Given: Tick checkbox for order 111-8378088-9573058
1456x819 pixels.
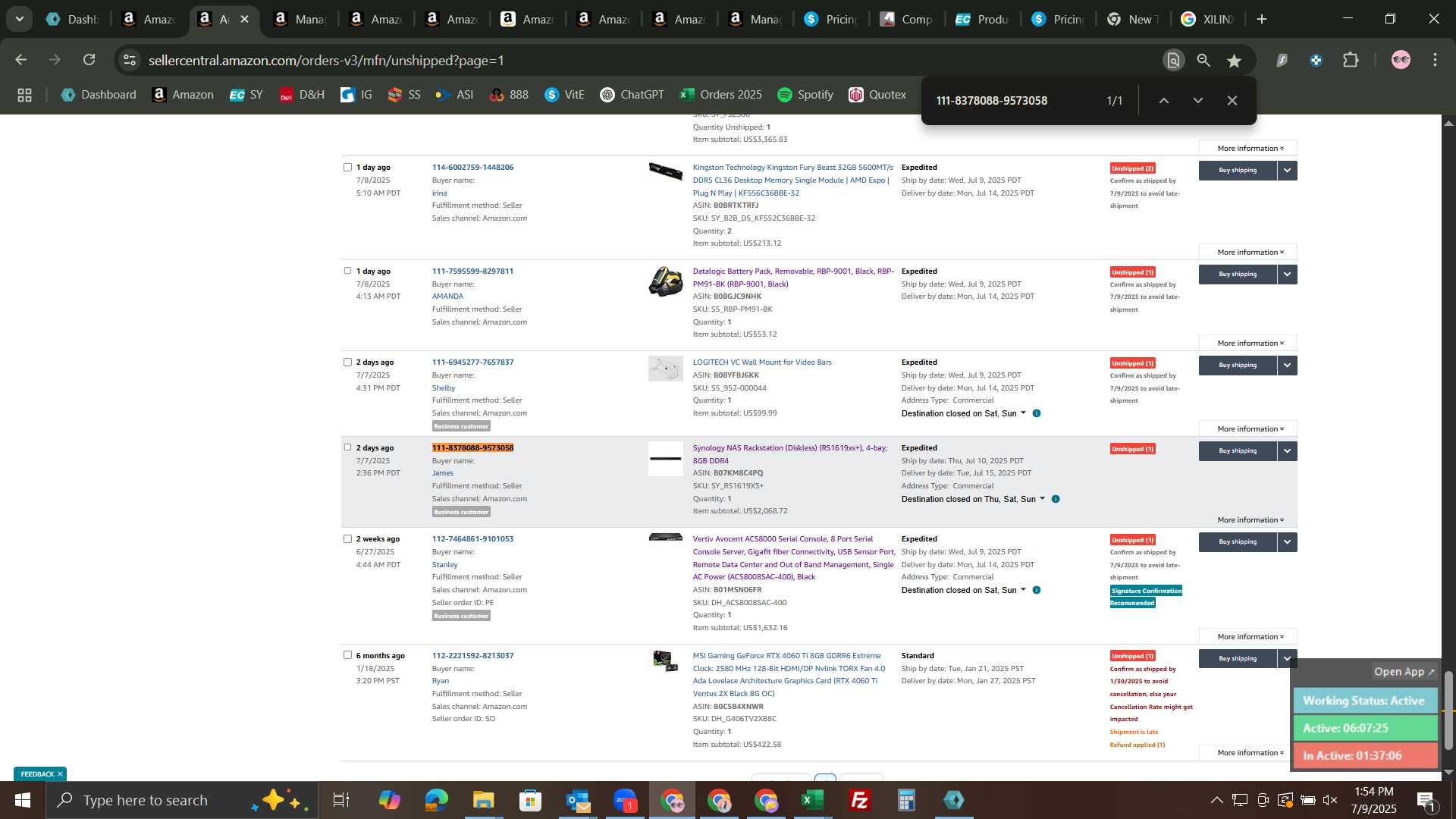Looking at the screenshot, I should pos(347,447).
